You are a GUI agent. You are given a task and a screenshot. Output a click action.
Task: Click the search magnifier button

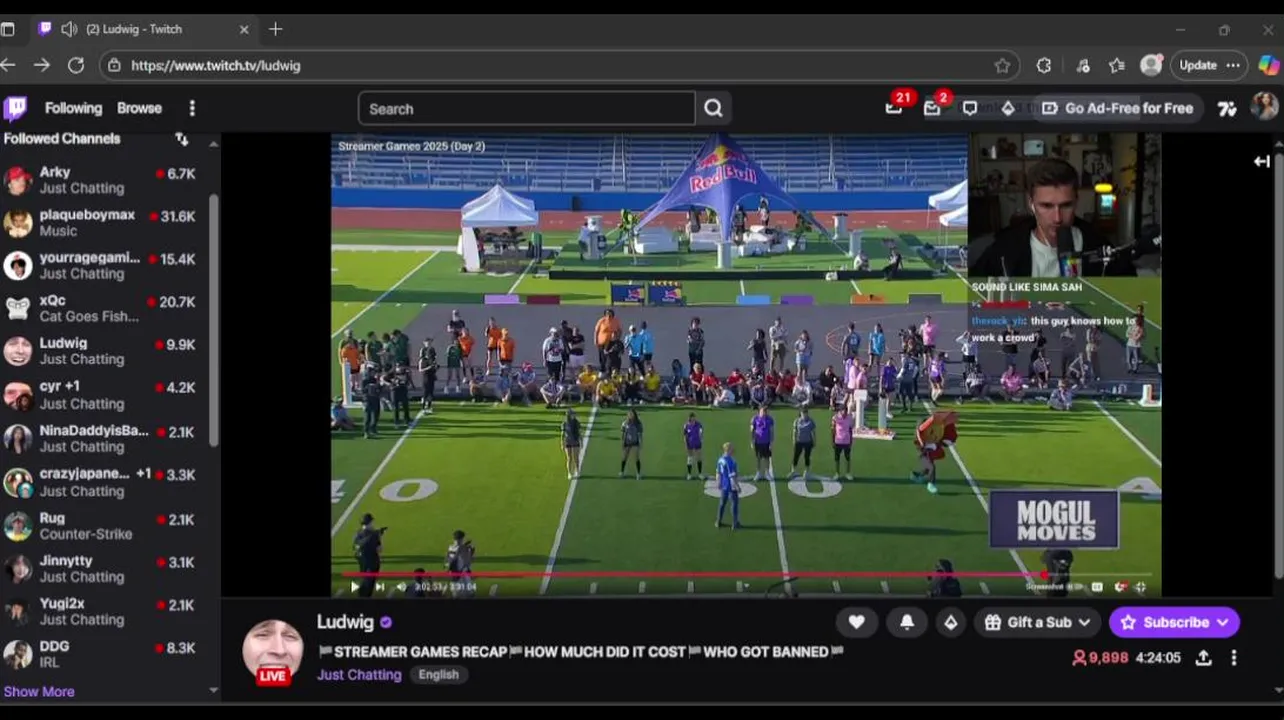coord(713,108)
